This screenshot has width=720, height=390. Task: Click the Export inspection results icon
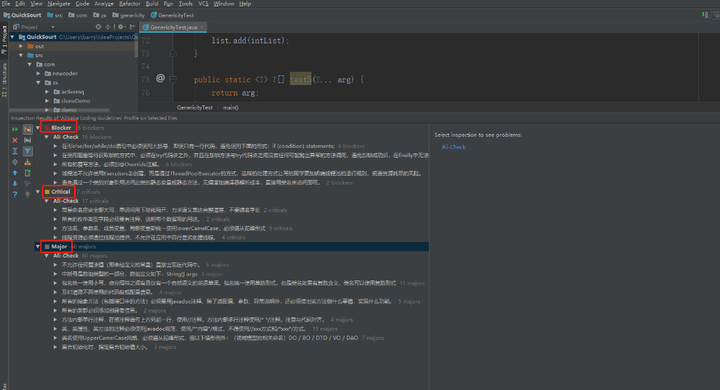(x=28, y=162)
